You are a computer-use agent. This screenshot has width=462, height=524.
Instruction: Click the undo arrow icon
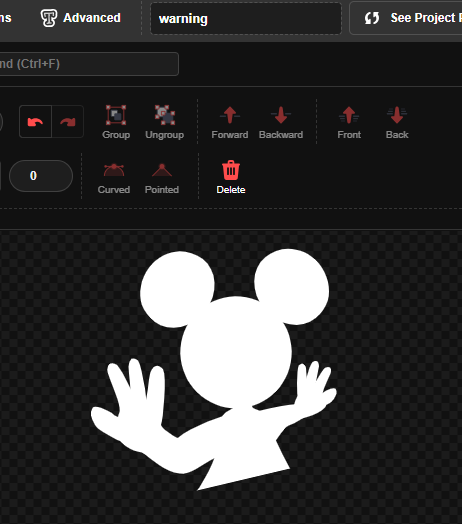coord(35,122)
